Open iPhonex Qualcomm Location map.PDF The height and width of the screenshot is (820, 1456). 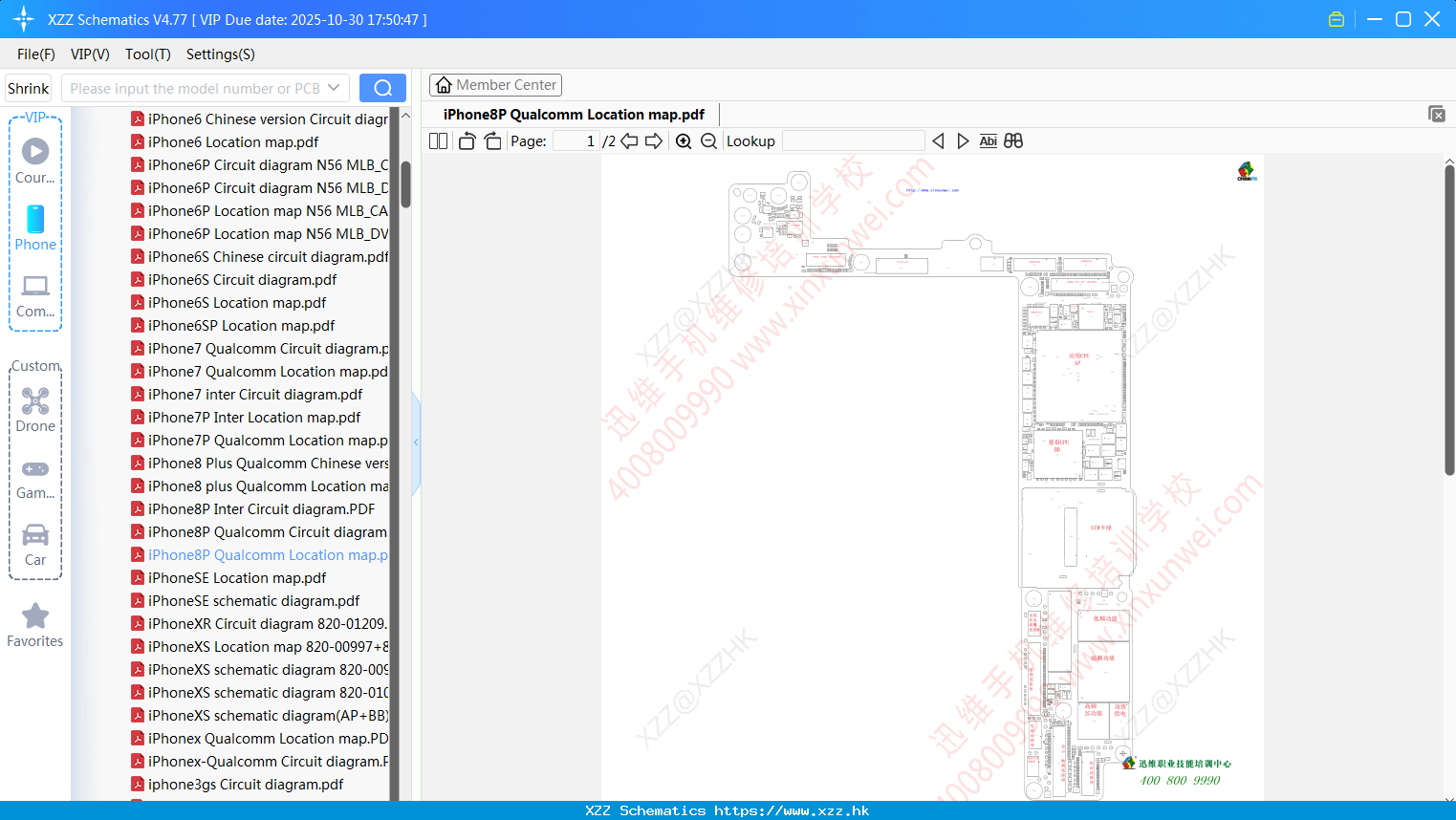268,738
